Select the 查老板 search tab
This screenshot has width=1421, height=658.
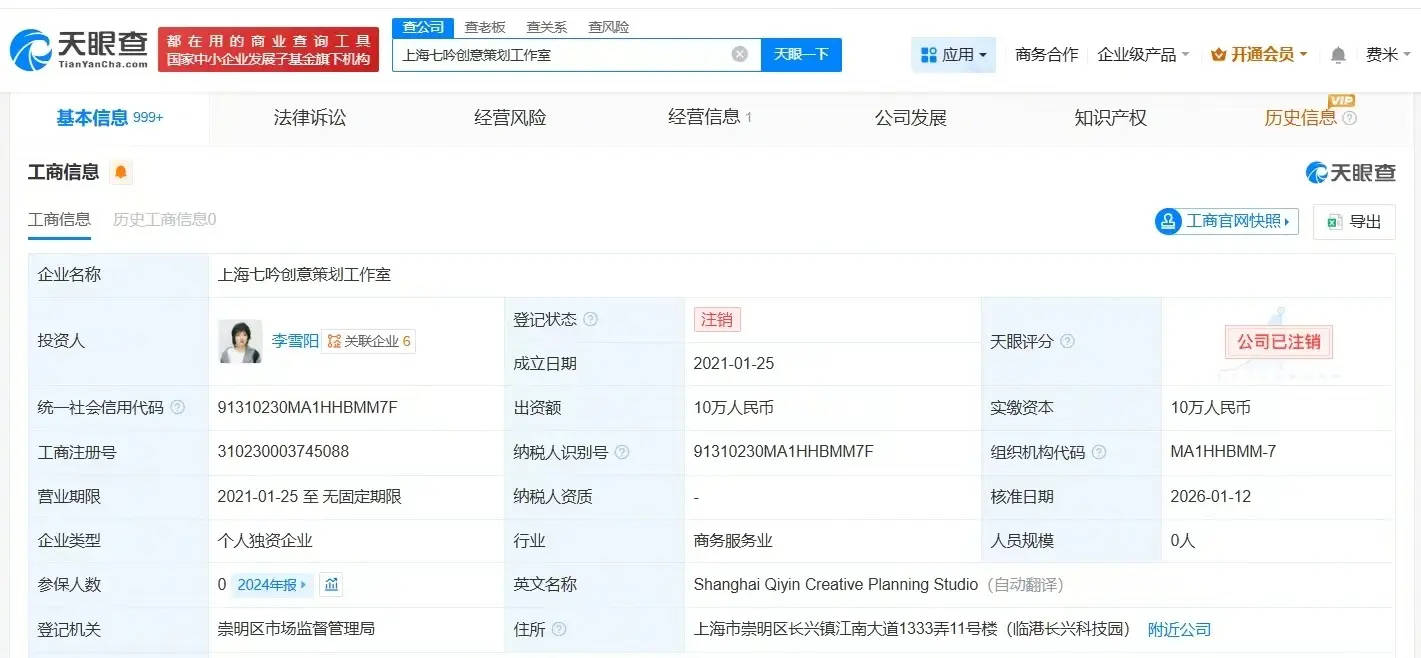485,27
